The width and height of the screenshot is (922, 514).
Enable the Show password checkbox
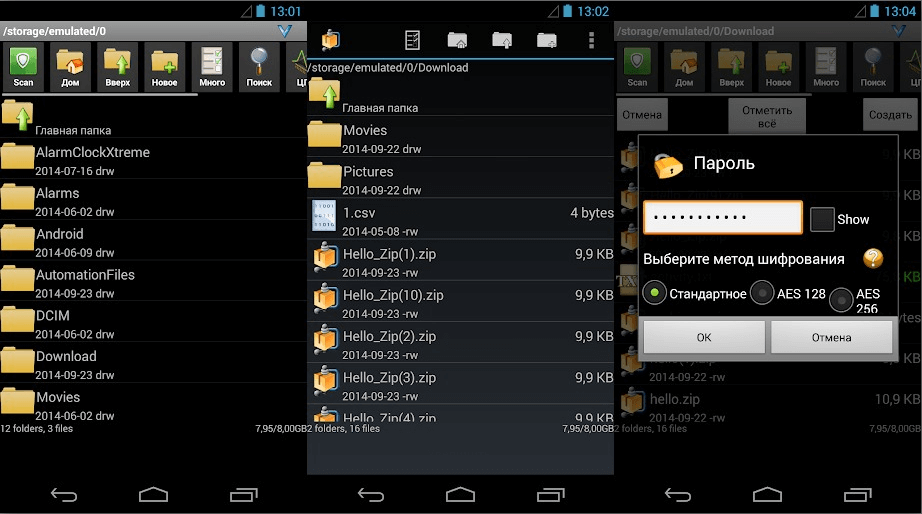pos(822,219)
